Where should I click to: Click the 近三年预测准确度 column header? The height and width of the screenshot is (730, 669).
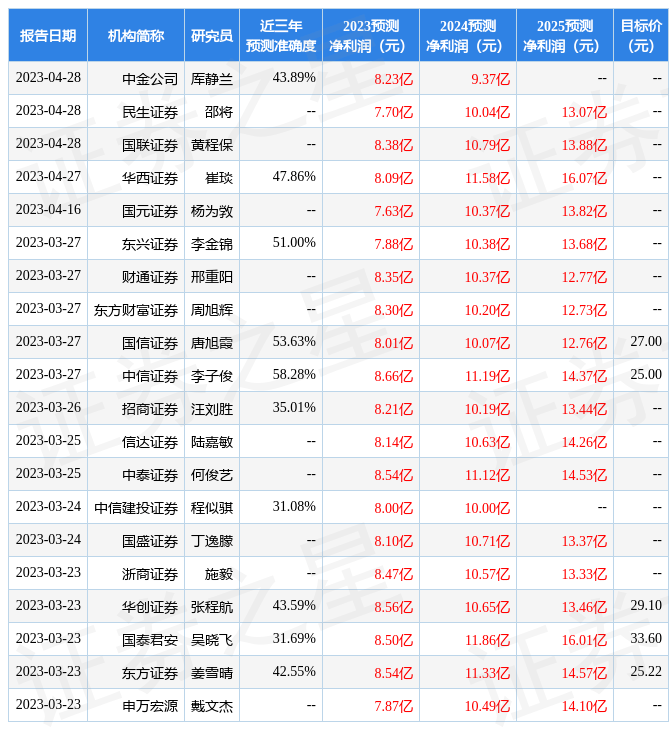click(281, 35)
